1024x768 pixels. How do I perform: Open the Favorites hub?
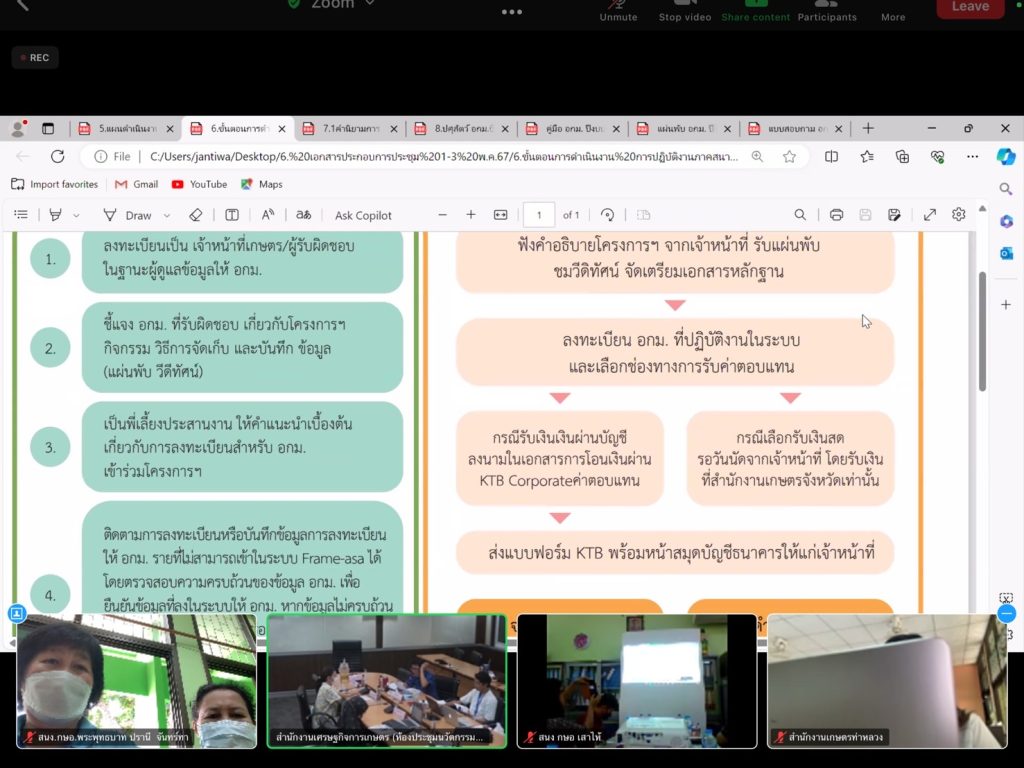tap(867, 157)
